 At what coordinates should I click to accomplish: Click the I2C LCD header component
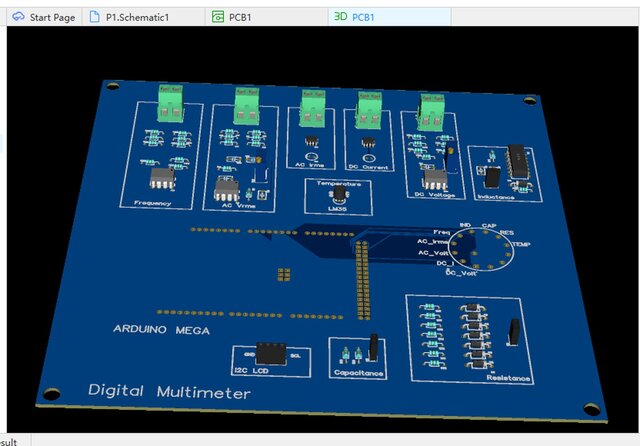(271, 353)
